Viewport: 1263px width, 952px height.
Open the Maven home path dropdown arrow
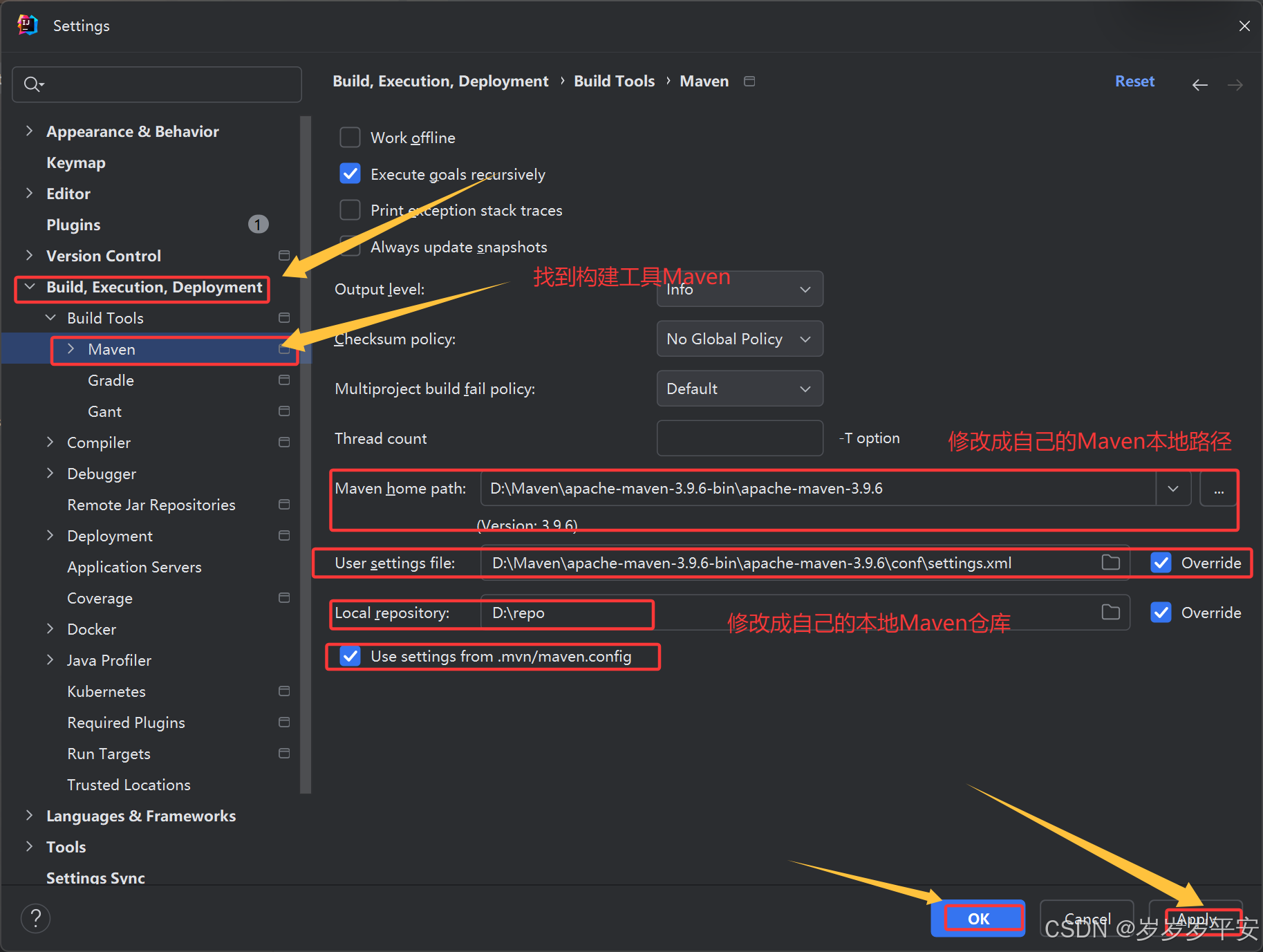click(x=1173, y=489)
